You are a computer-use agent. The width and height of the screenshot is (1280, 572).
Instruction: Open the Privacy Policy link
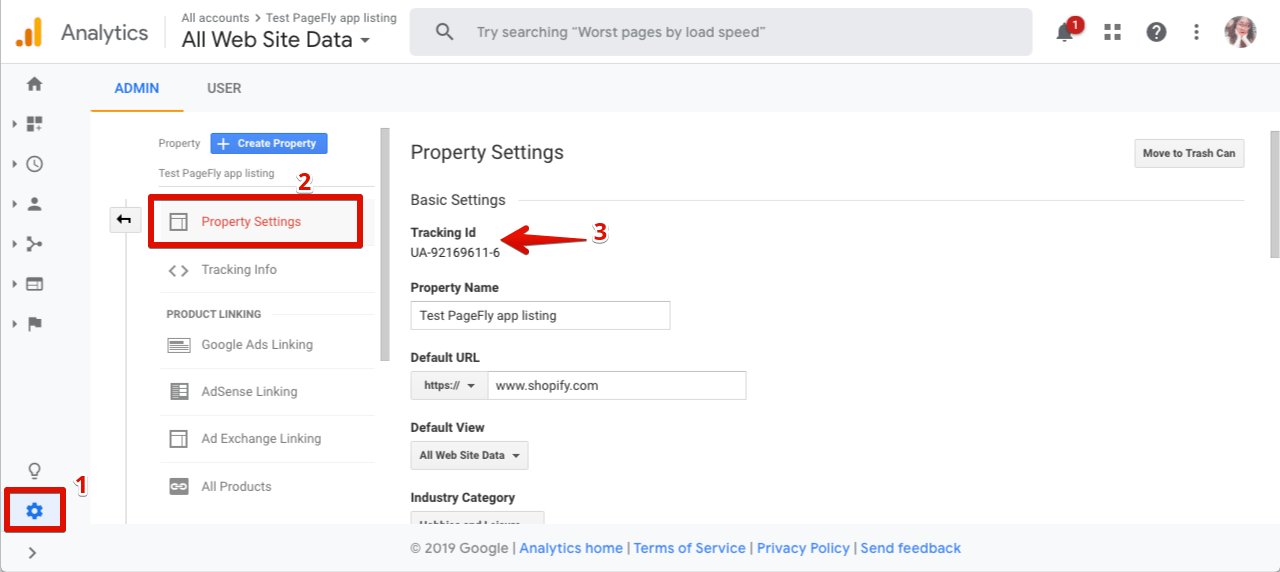[x=803, y=548]
